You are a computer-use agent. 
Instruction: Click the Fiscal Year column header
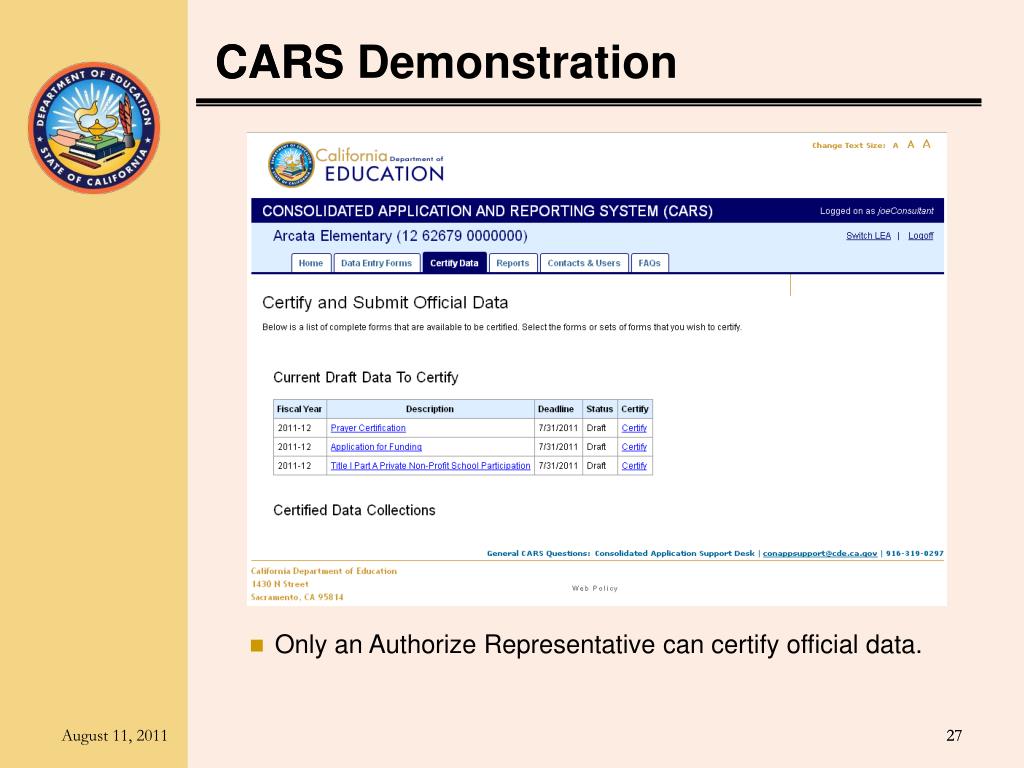point(300,409)
